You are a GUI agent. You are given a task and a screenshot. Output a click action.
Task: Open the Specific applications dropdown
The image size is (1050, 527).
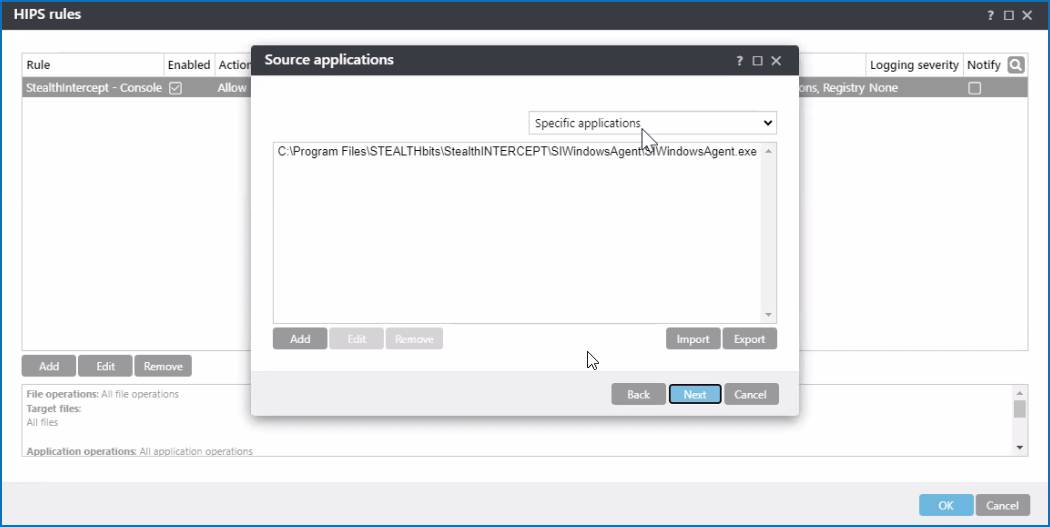[x=652, y=123]
